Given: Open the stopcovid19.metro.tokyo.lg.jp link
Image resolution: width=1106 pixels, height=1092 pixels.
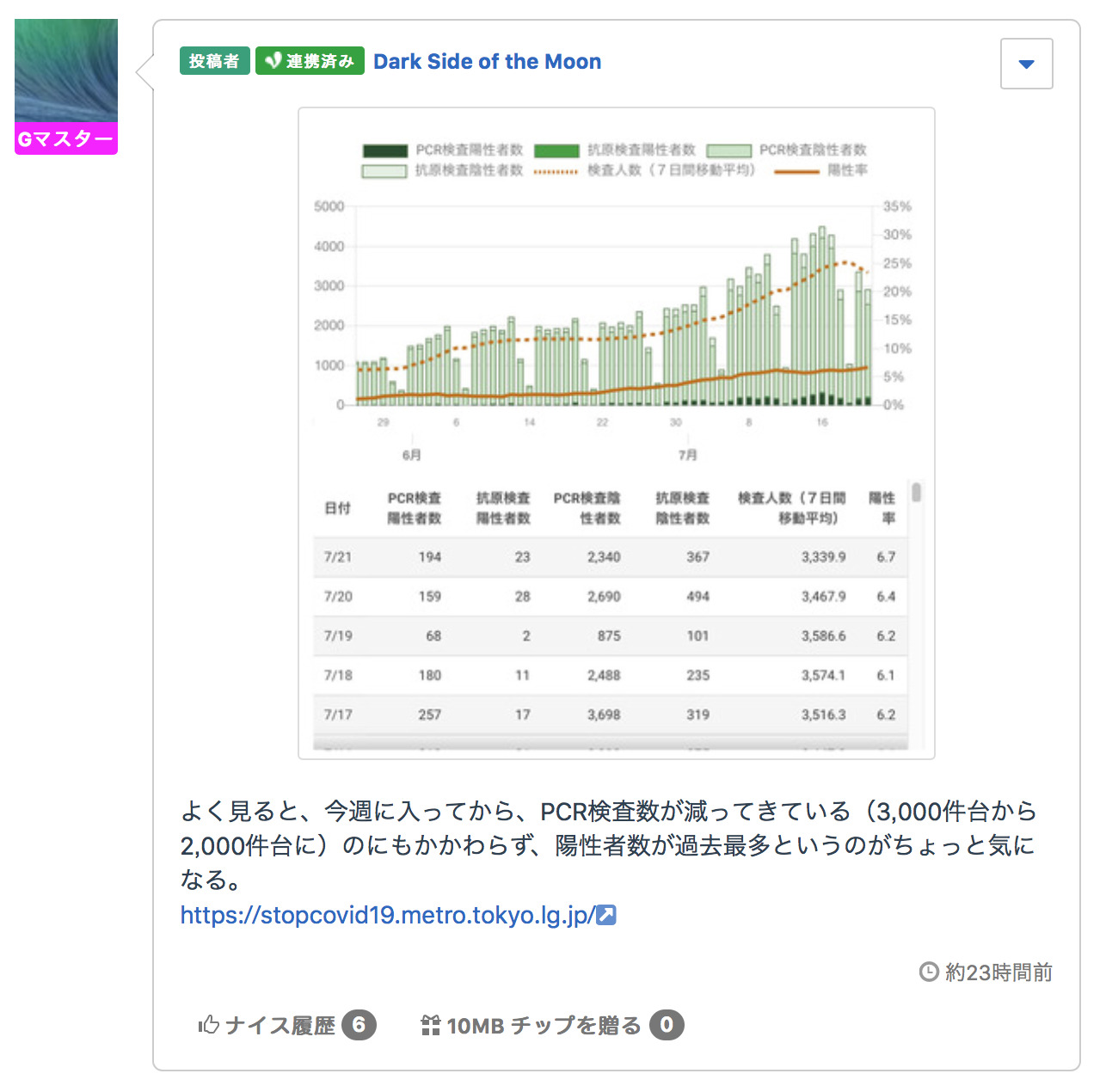Looking at the screenshot, I should point(387,916).
